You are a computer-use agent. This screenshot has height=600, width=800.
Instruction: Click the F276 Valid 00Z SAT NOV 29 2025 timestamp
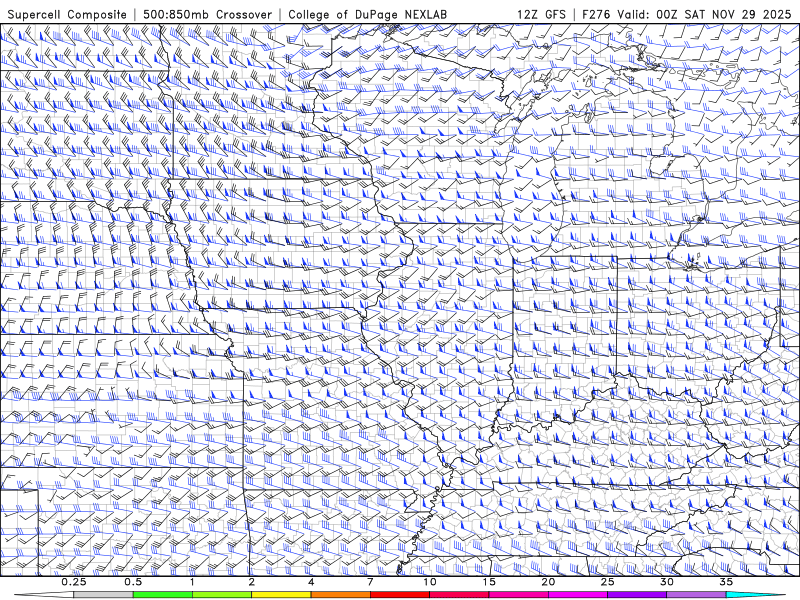(x=686, y=14)
